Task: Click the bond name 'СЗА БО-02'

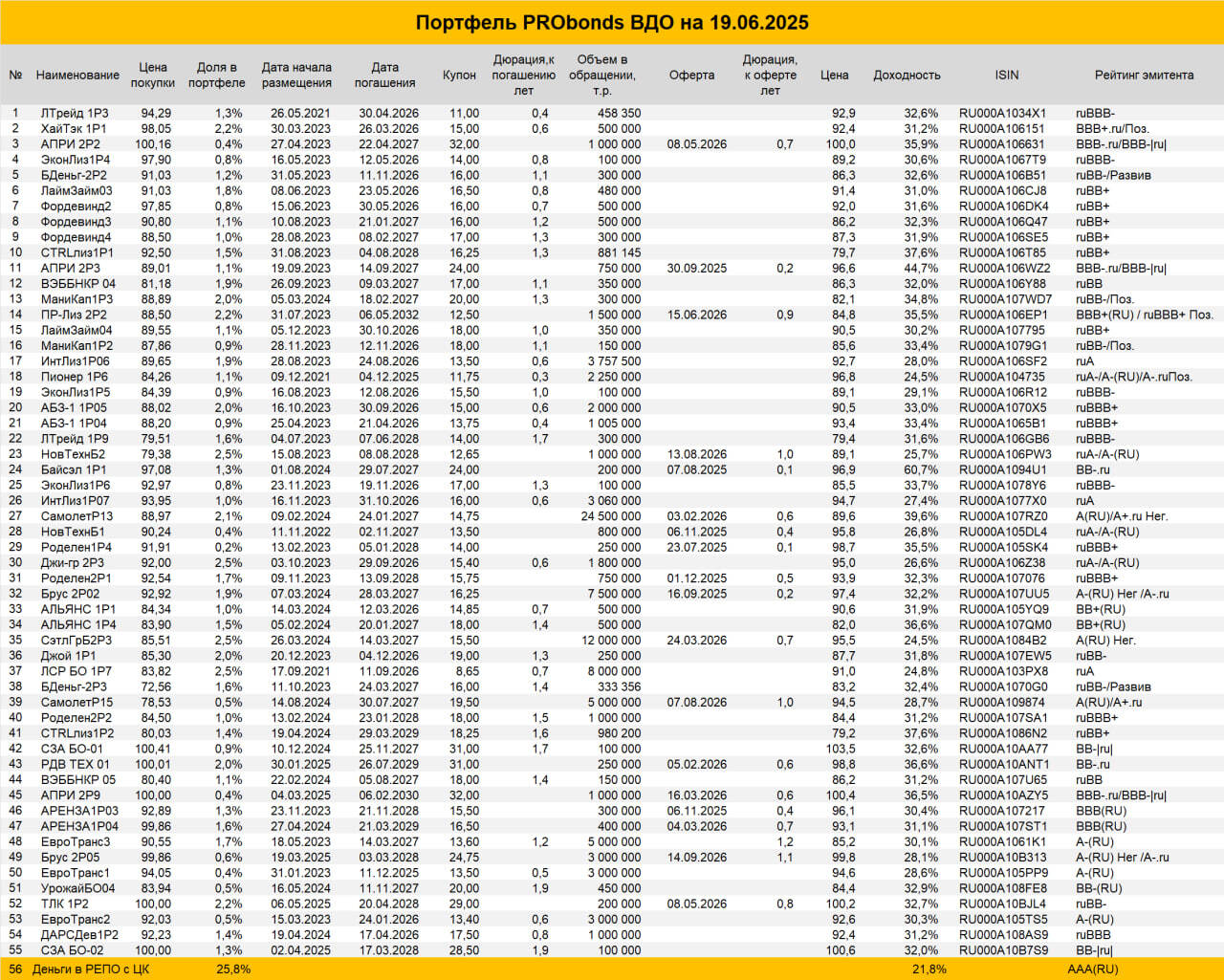Action: 72,950
